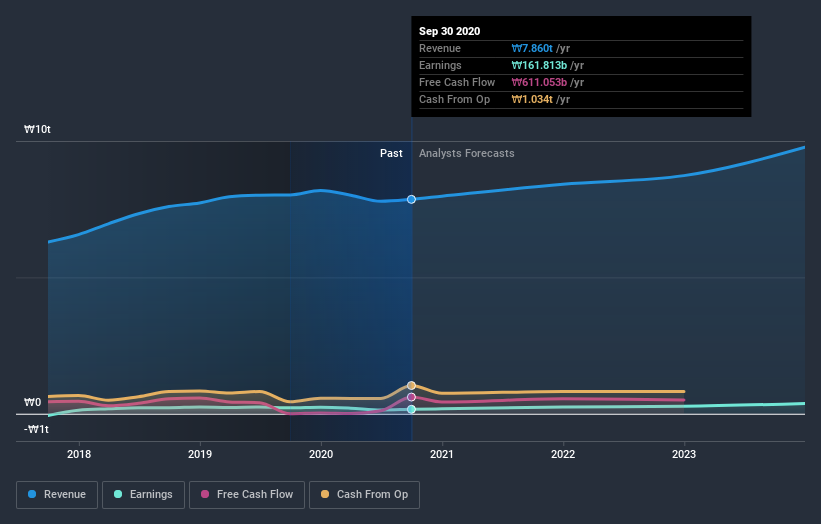Click the teal Earnings data point marker
Viewport: 821px width, 524px height.
412,409
